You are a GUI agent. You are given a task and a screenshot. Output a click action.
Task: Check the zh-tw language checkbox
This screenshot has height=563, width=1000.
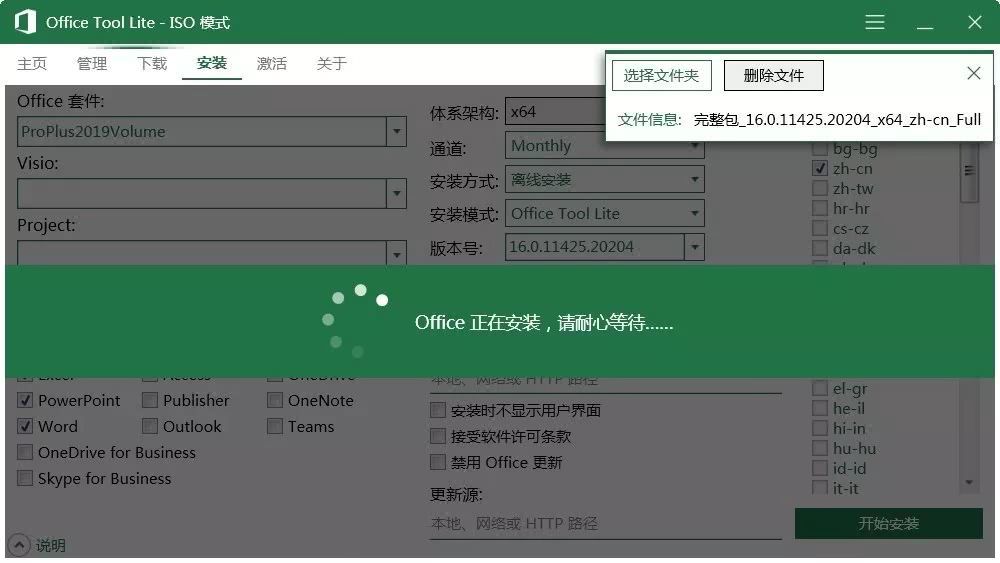point(820,188)
